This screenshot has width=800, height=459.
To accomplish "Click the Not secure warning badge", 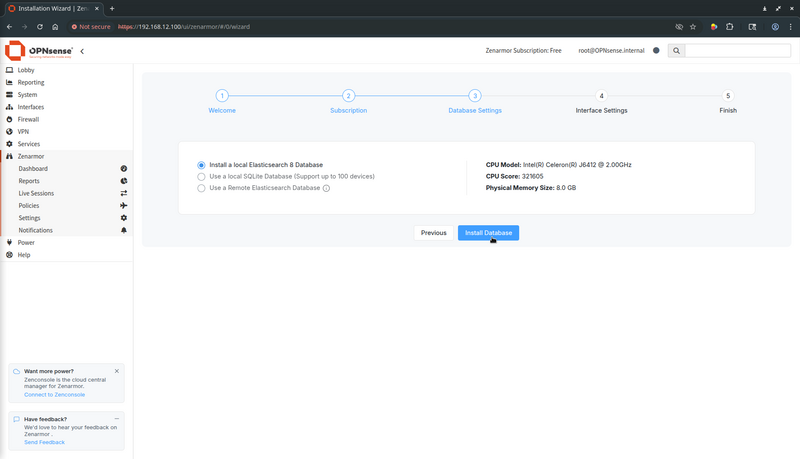I will (91, 27).
